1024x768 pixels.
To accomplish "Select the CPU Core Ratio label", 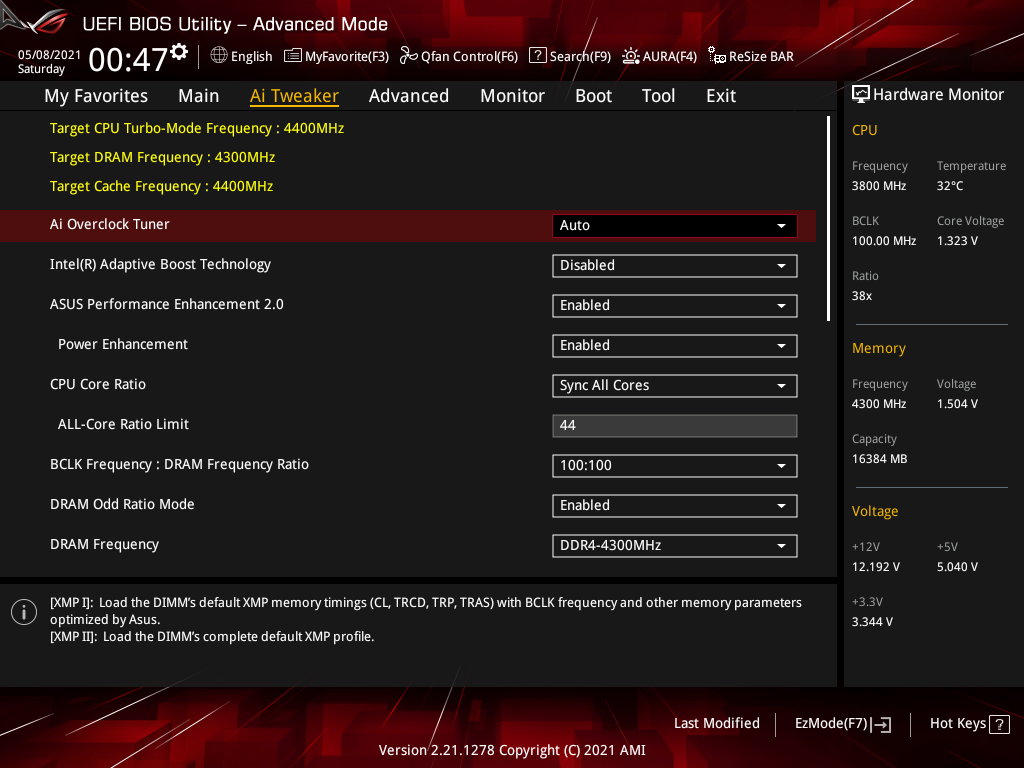I will click(98, 384).
